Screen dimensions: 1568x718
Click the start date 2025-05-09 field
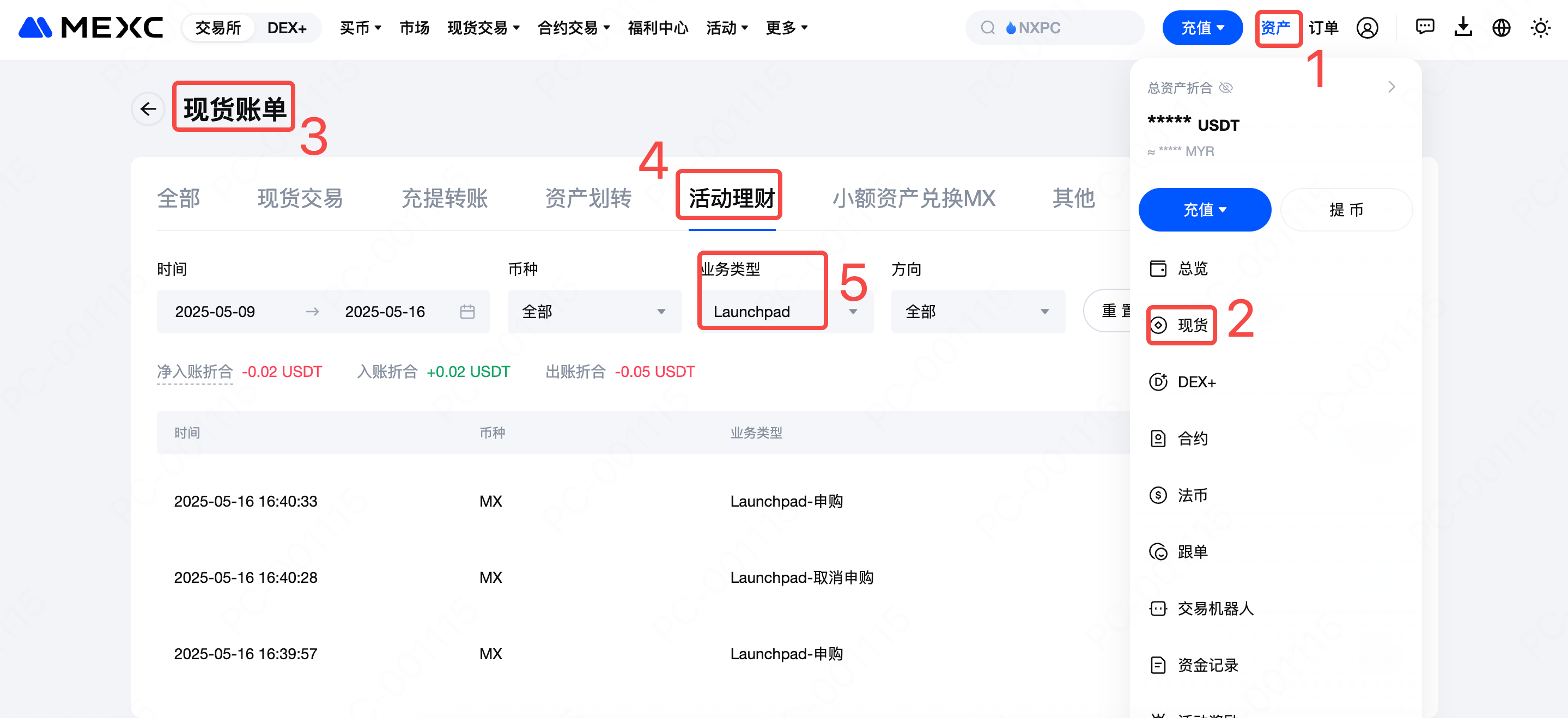point(215,312)
